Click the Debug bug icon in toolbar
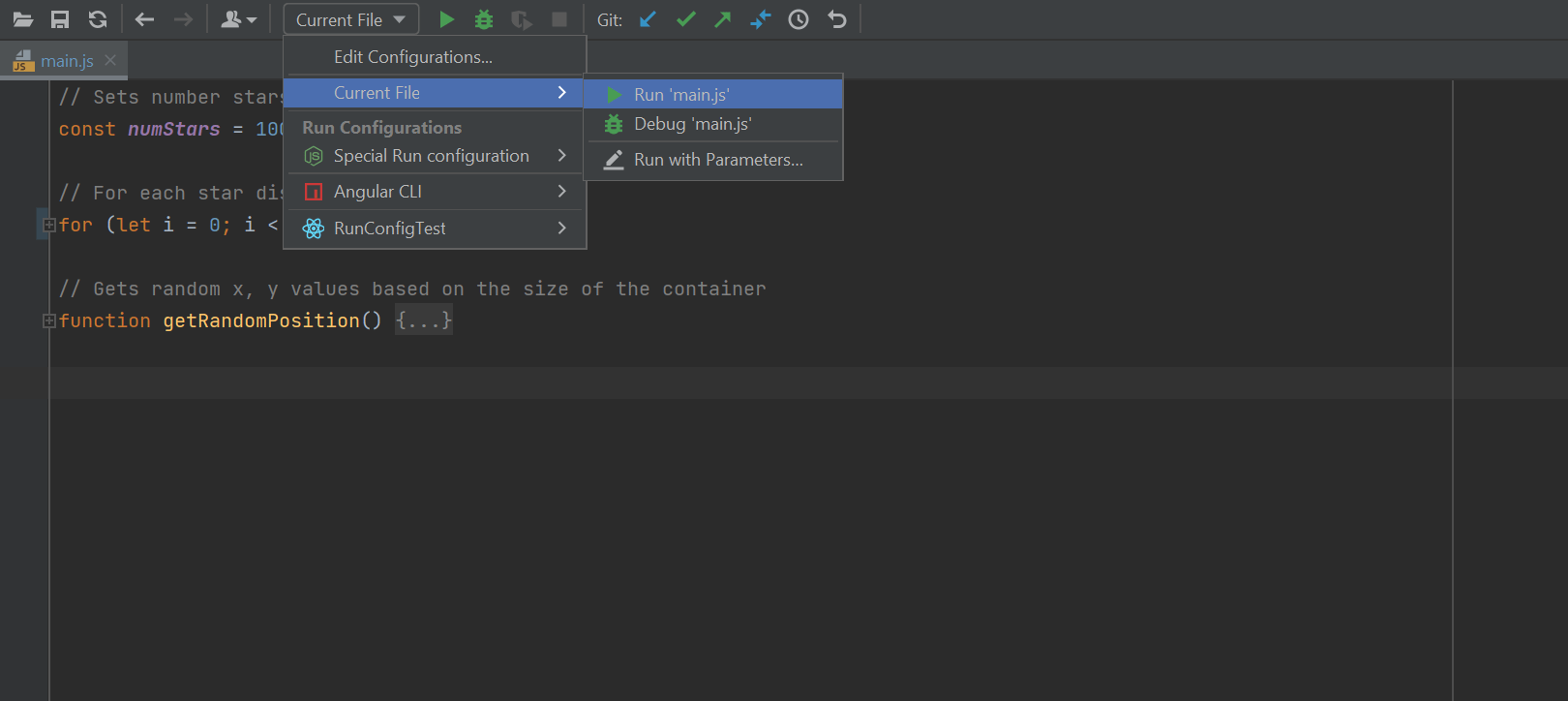The image size is (1568, 701). tap(484, 19)
